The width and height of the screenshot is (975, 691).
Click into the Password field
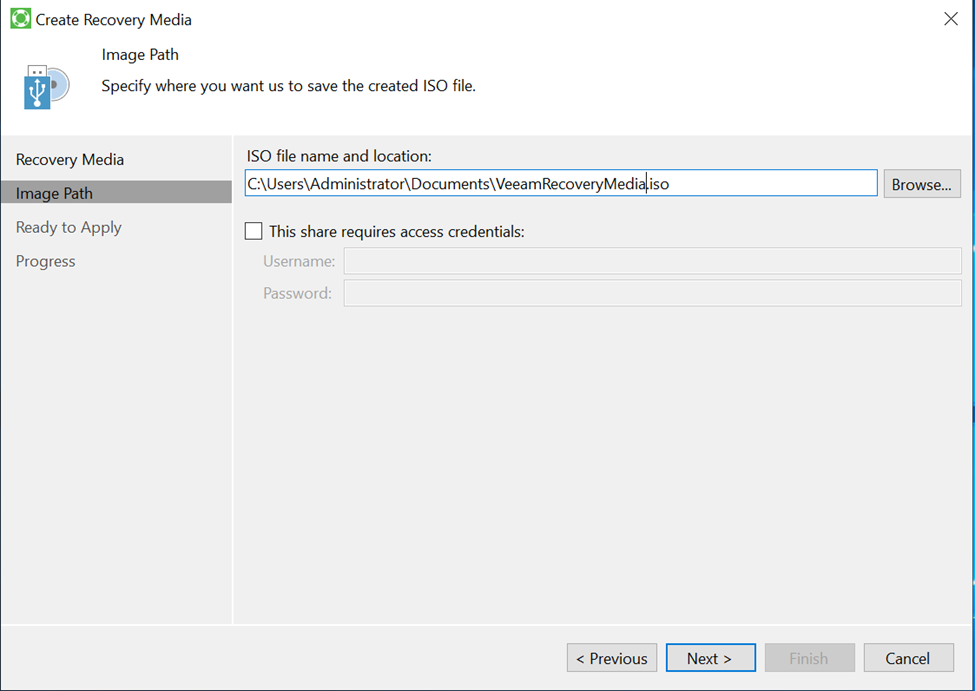(x=652, y=293)
